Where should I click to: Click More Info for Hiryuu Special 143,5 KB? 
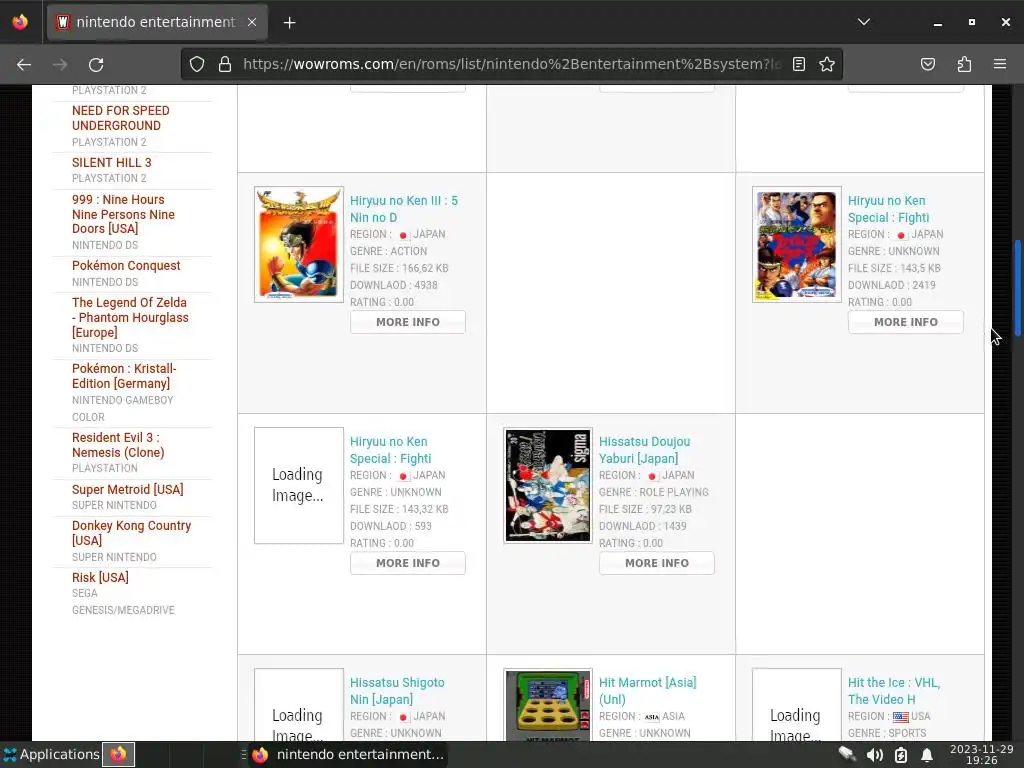pyautogui.click(x=906, y=322)
